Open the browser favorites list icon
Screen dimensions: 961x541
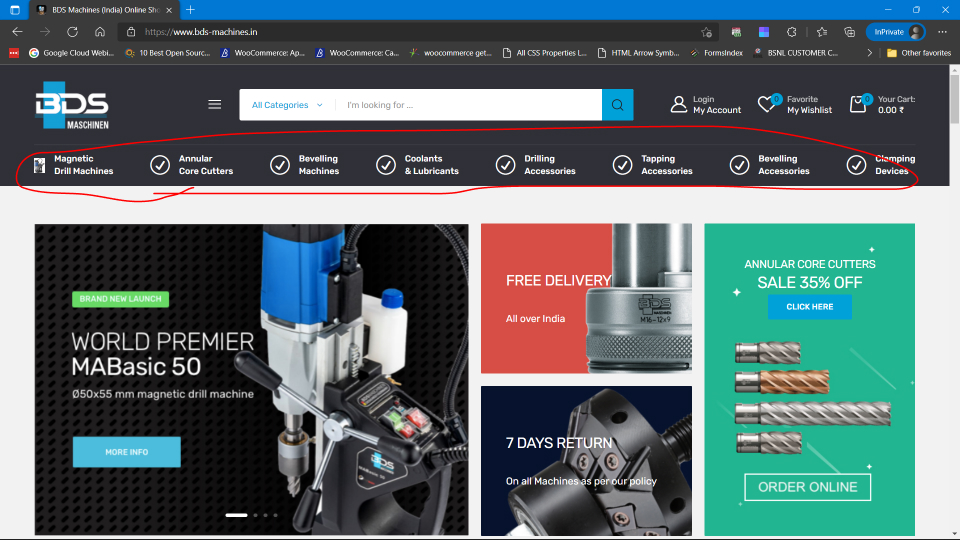[822, 32]
